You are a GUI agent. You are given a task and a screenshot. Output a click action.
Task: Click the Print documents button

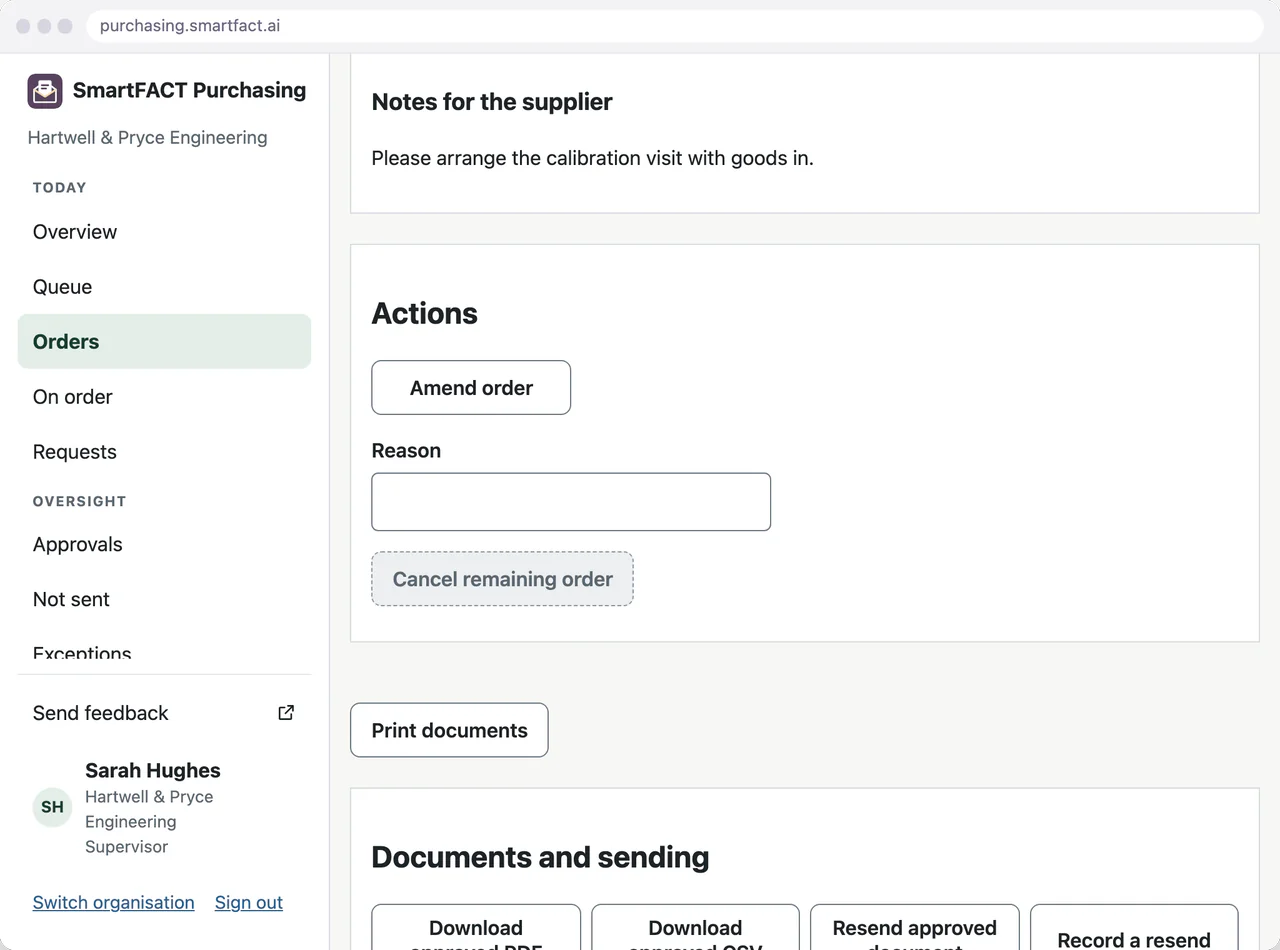tap(449, 731)
